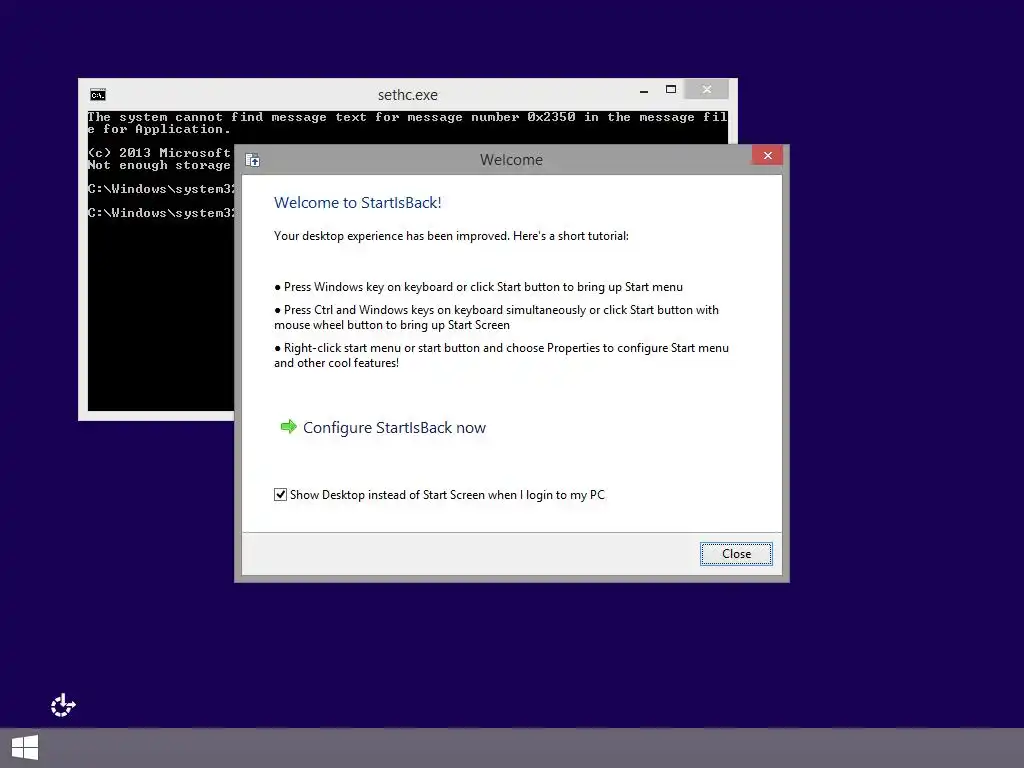1024x768 pixels.
Task: Click console line 'The system cannot find message text'
Action: pos(408,123)
